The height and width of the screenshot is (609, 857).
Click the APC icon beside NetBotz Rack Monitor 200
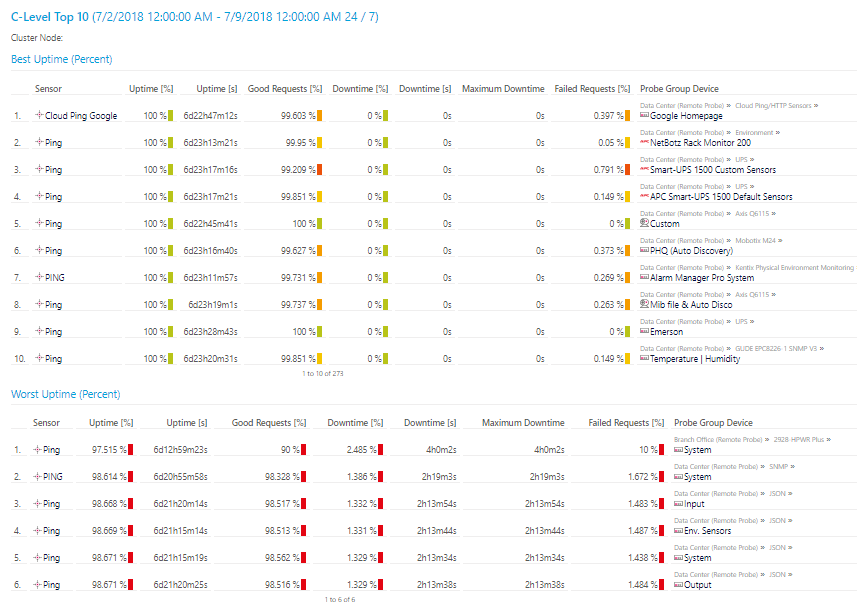click(x=644, y=142)
